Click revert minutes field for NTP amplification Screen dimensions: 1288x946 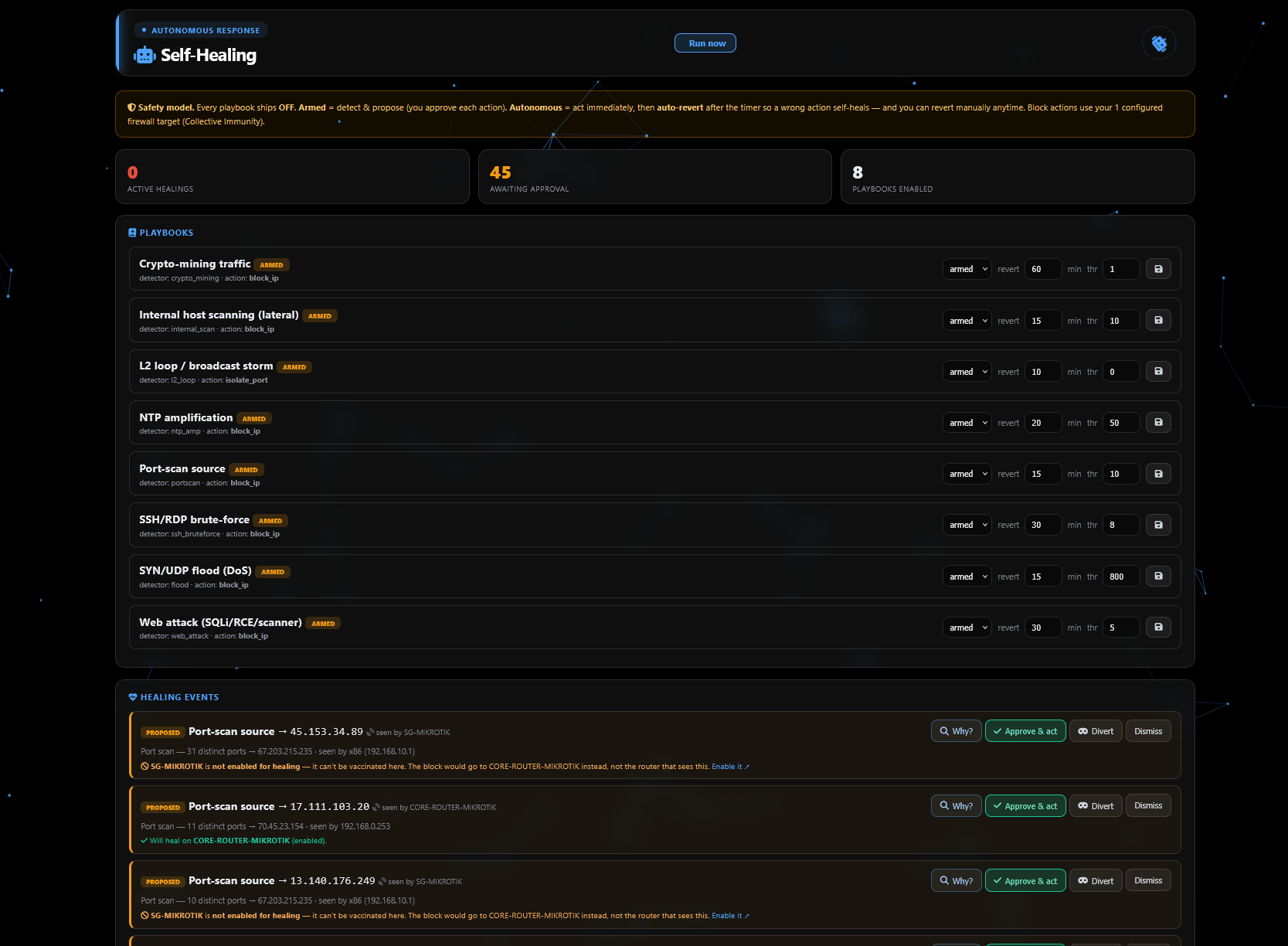coord(1043,423)
